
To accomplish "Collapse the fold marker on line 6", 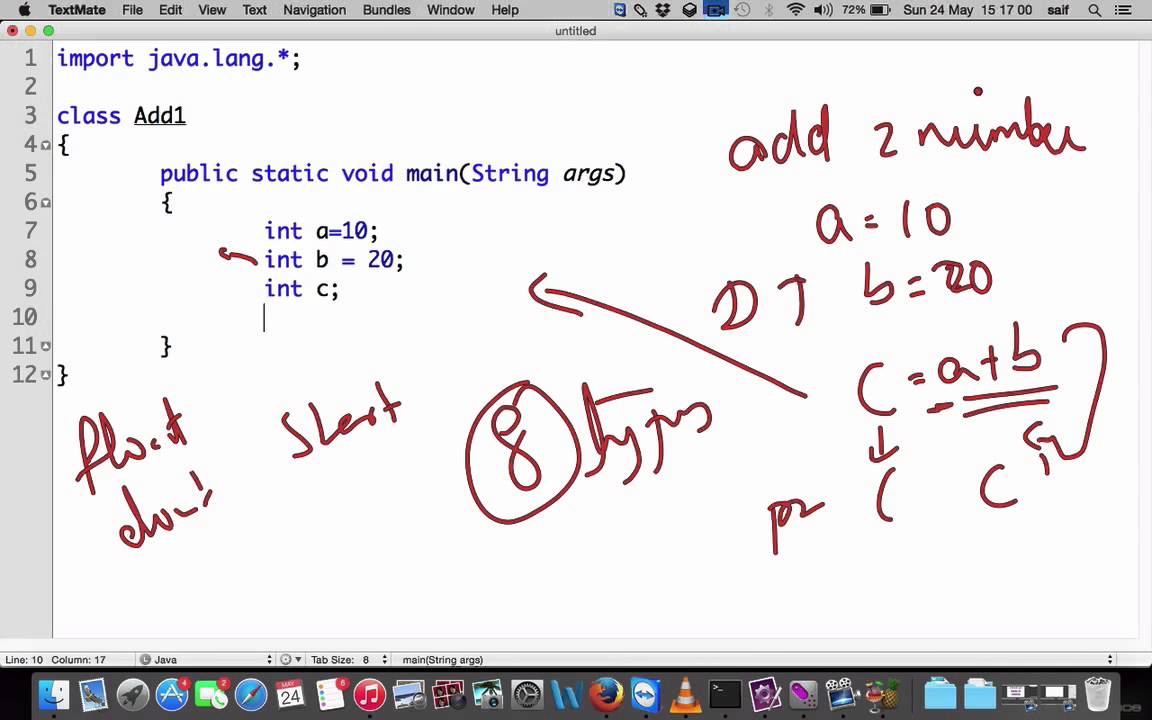I will (46, 202).
